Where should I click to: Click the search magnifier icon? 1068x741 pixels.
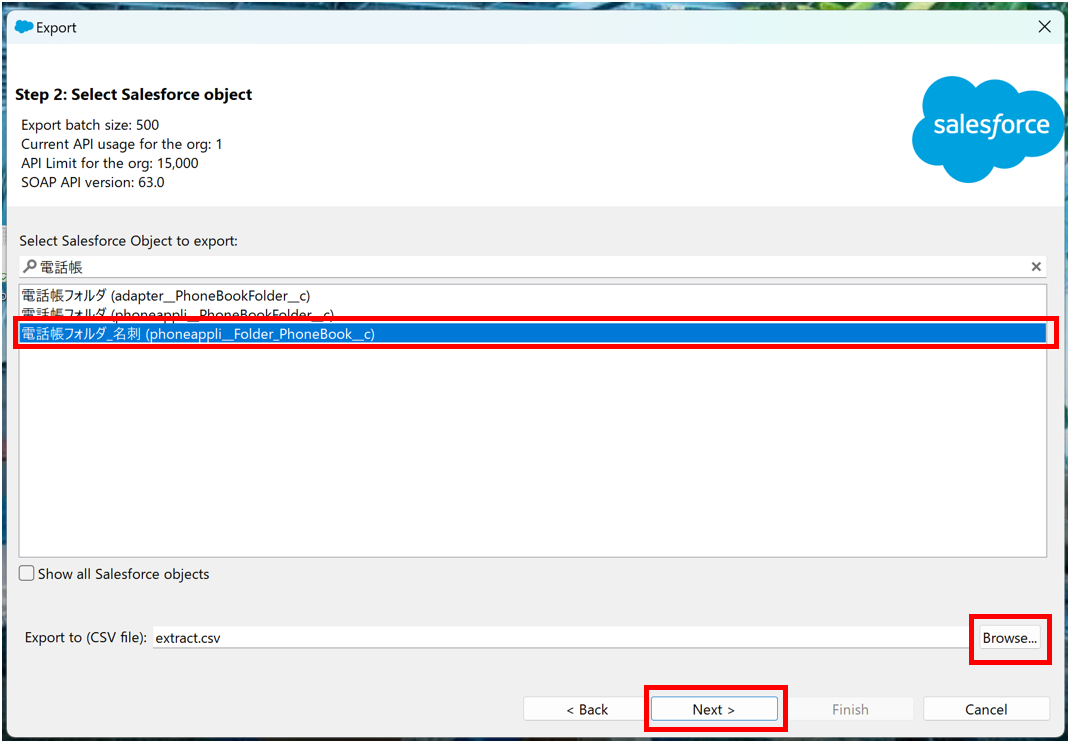(x=29, y=267)
